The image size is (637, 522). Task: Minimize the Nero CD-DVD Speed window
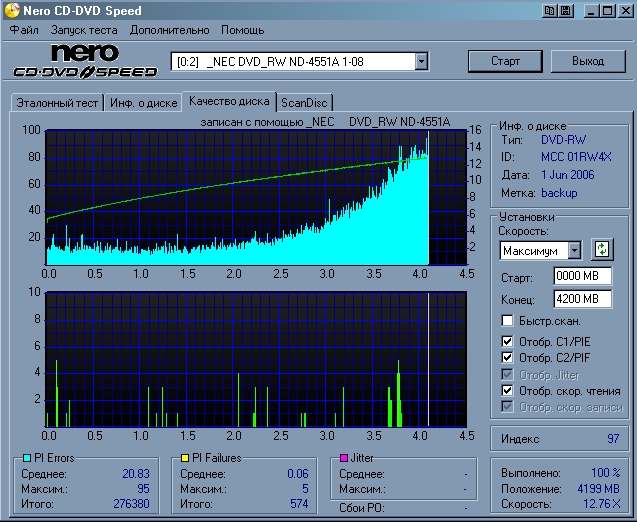(592, 11)
